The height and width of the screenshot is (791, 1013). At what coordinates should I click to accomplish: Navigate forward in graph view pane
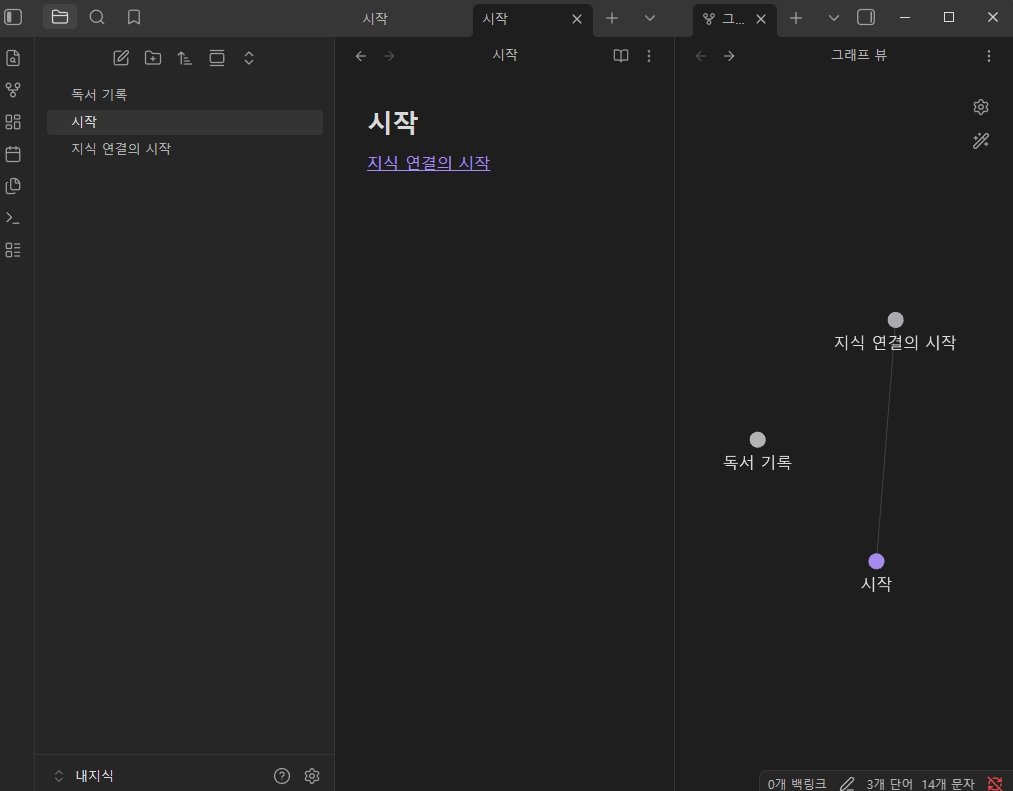[729, 56]
